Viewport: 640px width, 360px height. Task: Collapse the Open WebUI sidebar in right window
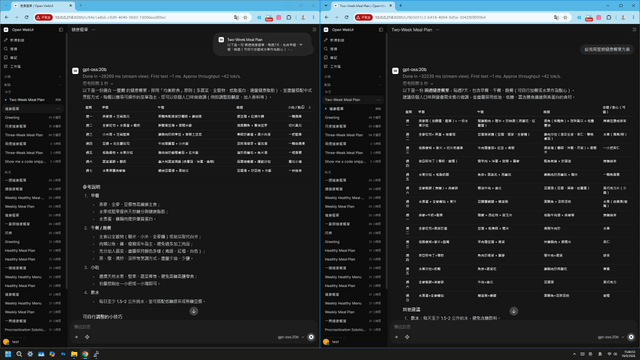[x=381, y=30]
